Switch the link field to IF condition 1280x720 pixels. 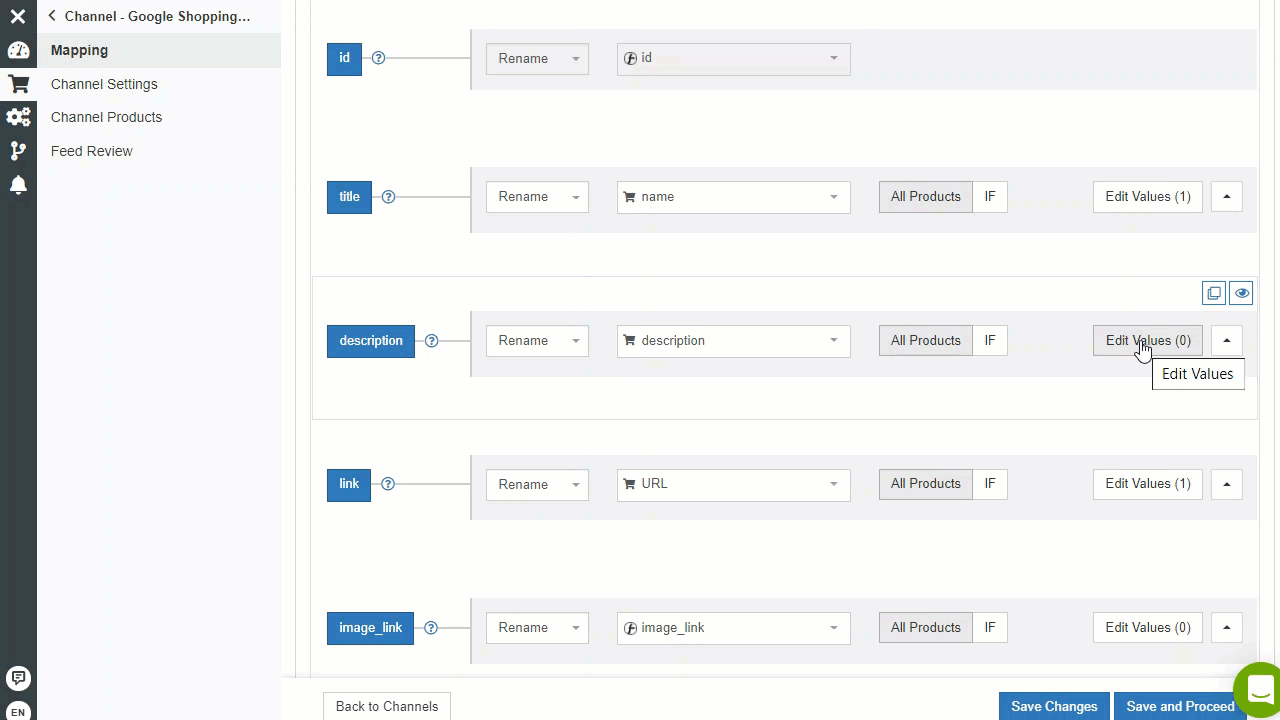click(x=990, y=484)
